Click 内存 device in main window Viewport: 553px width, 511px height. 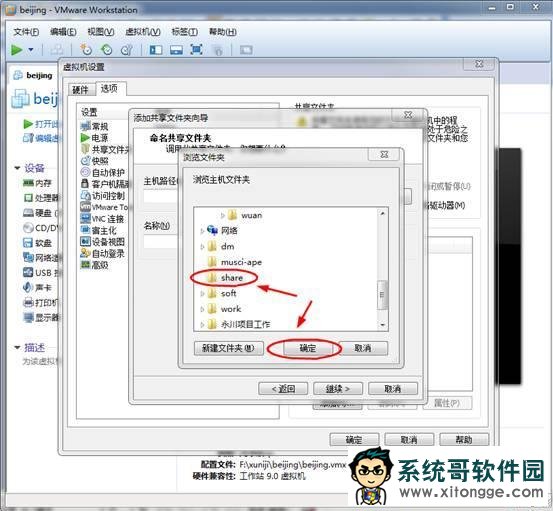(38, 183)
